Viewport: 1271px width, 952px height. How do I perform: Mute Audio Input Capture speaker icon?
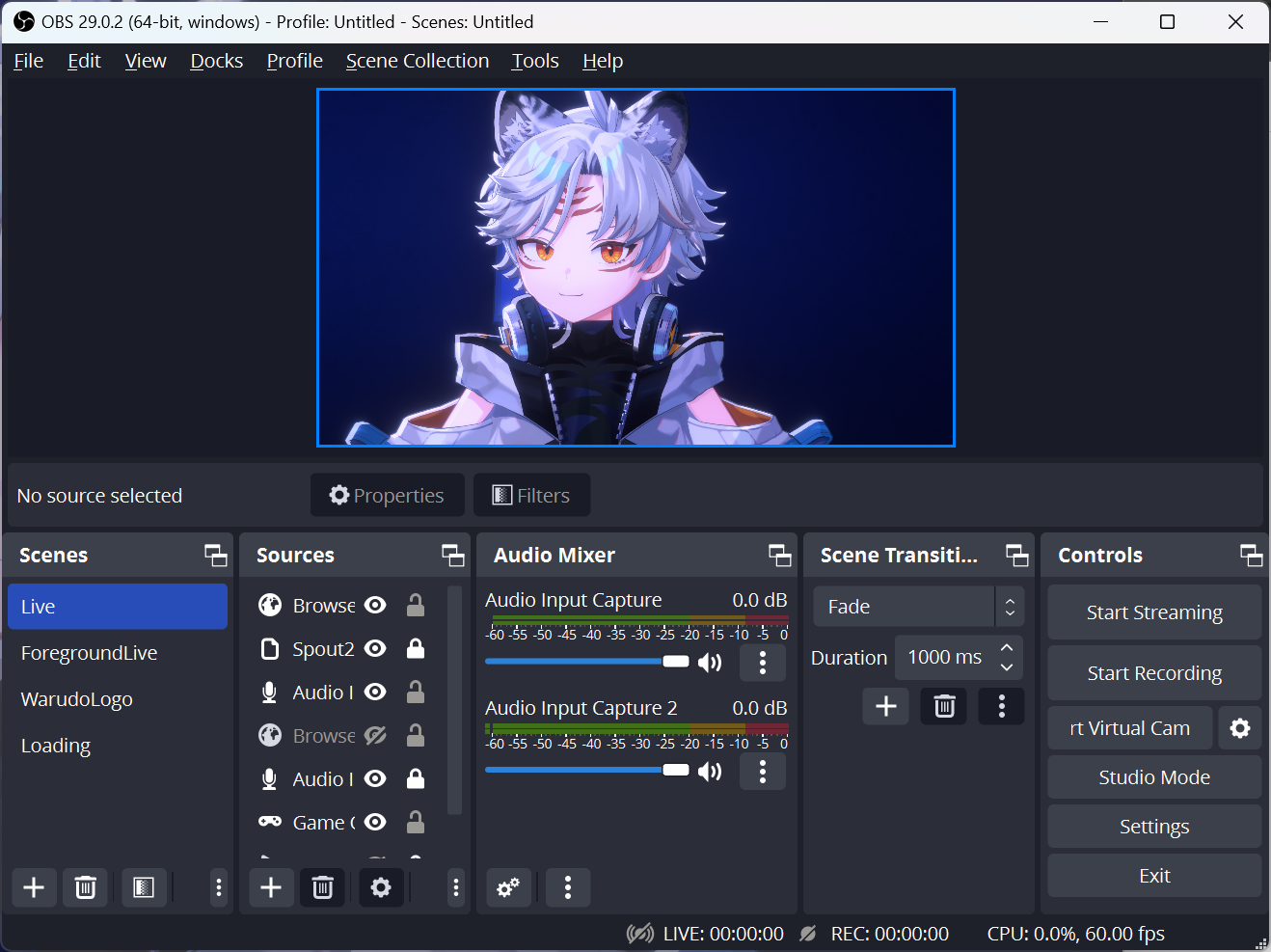point(710,663)
